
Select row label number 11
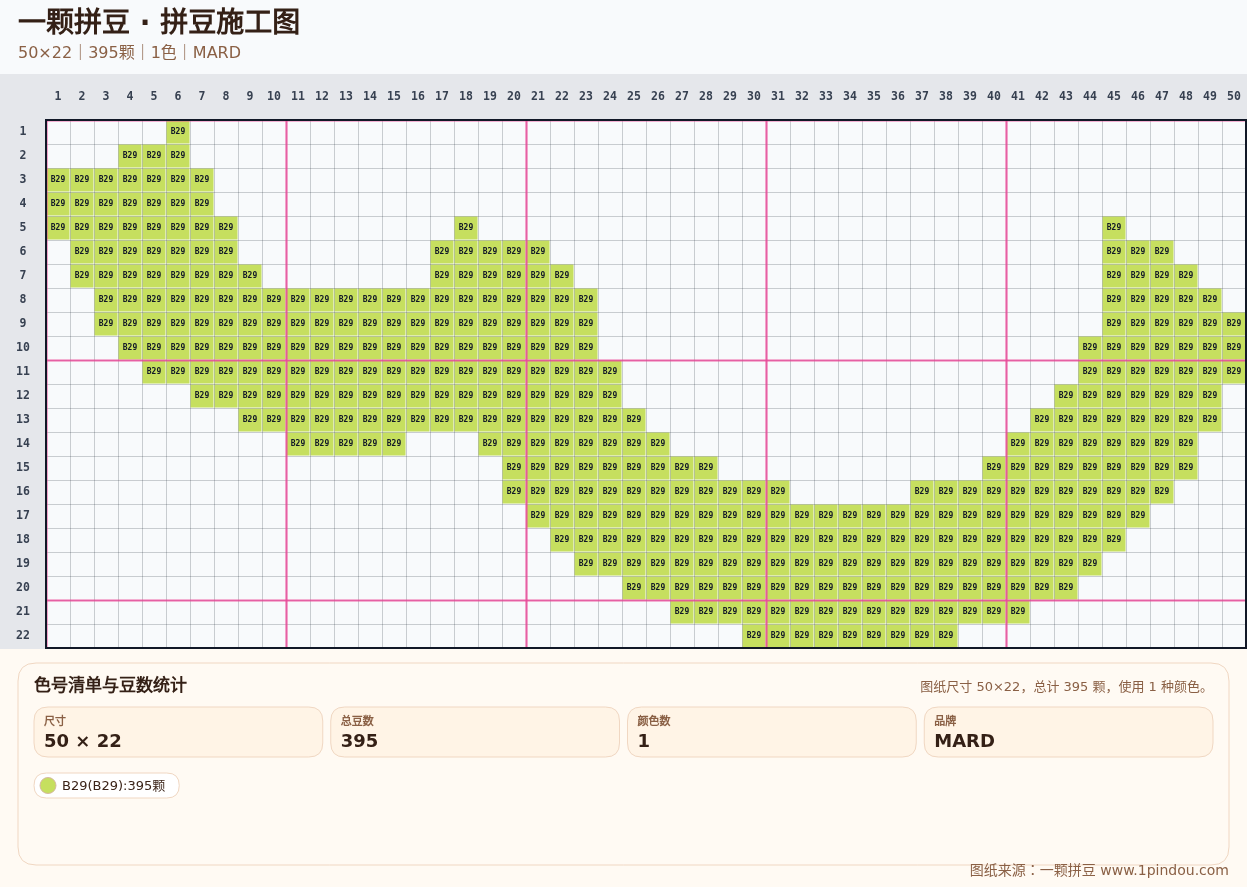pos(23,372)
